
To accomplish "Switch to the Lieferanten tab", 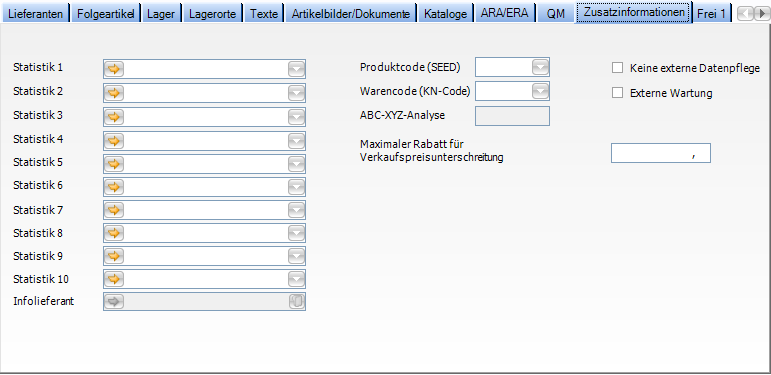I will click(35, 13).
